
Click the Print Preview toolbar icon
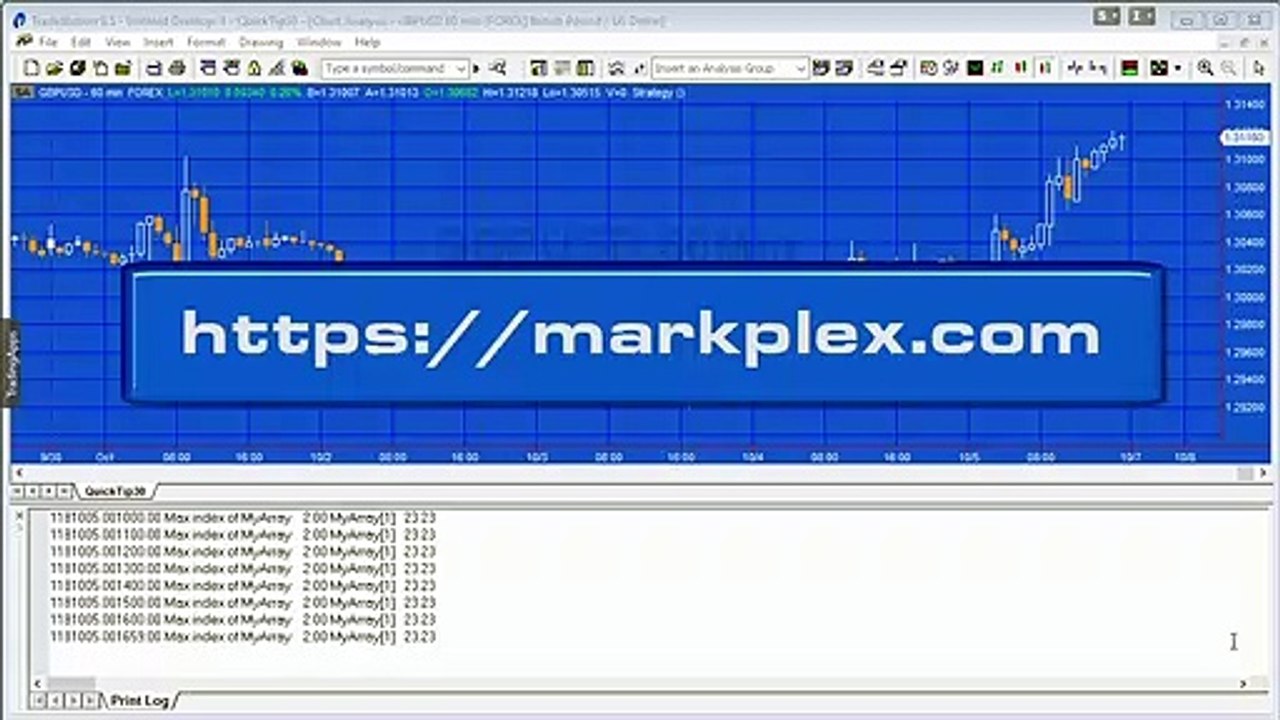[154, 68]
